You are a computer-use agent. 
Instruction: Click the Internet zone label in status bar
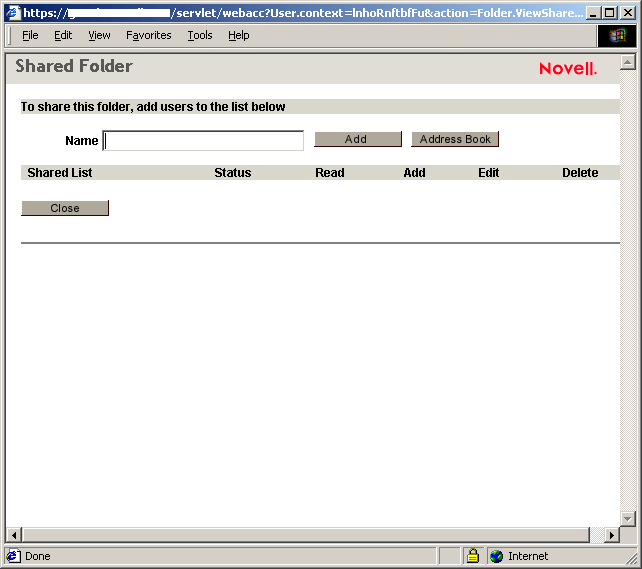pyautogui.click(x=528, y=556)
